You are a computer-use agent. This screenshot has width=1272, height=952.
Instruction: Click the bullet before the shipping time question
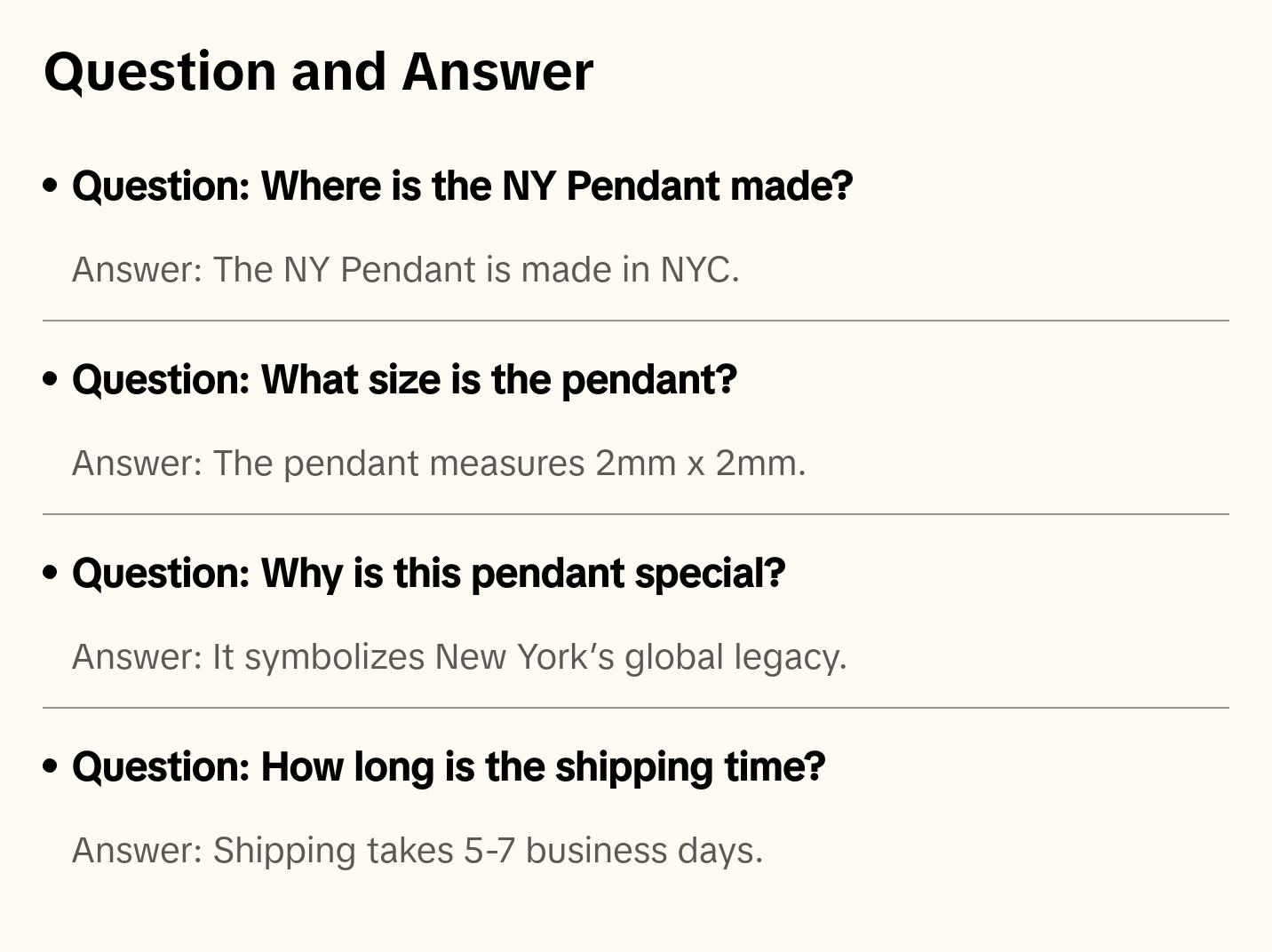51,767
